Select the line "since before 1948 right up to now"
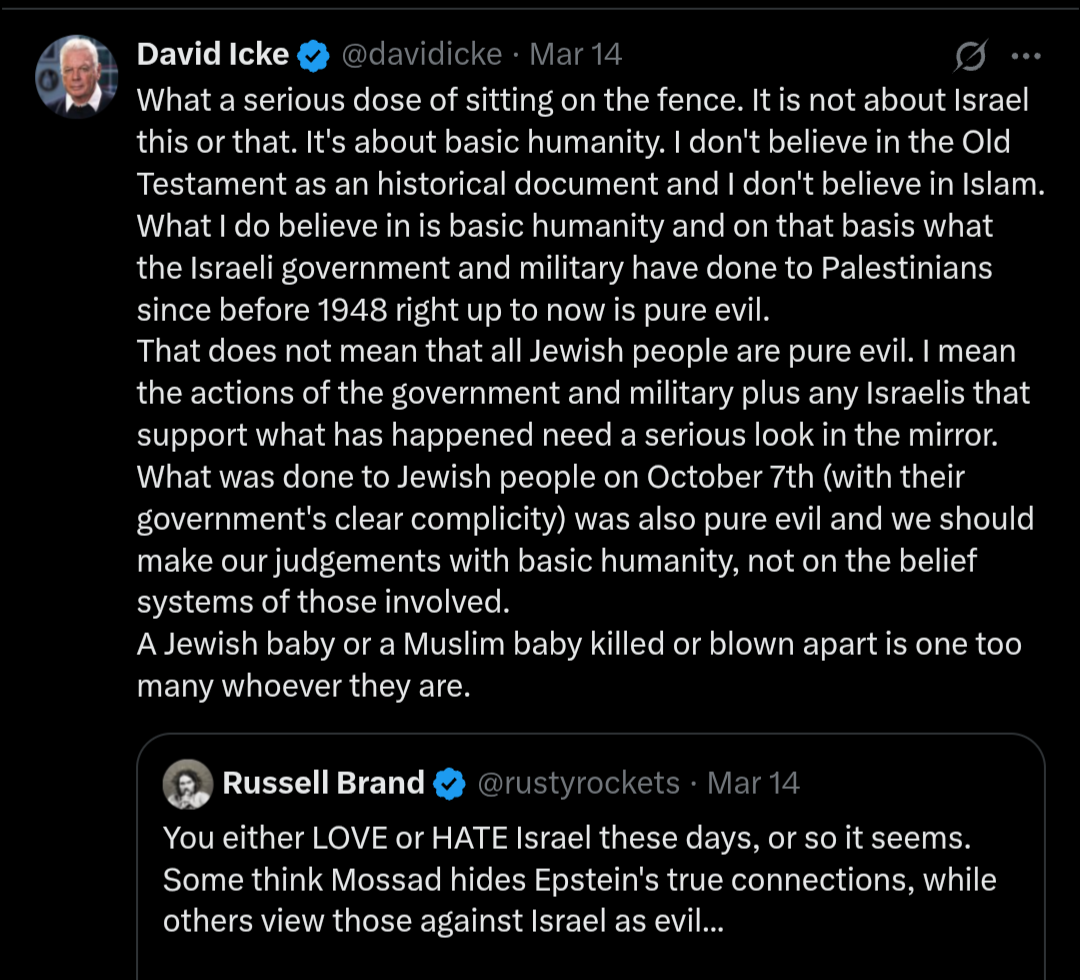Screen dimensions: 1080x980 453,310
